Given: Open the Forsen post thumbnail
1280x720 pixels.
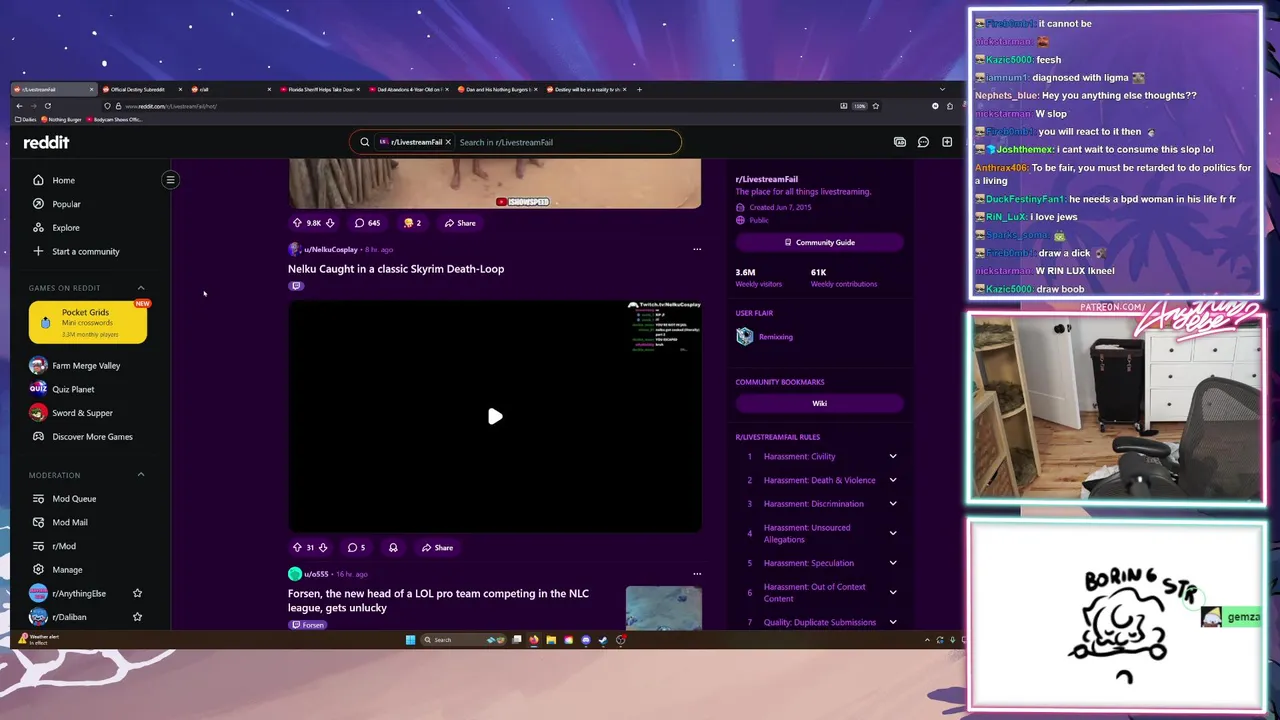Looking at the screenshot, I should (663, 608).
